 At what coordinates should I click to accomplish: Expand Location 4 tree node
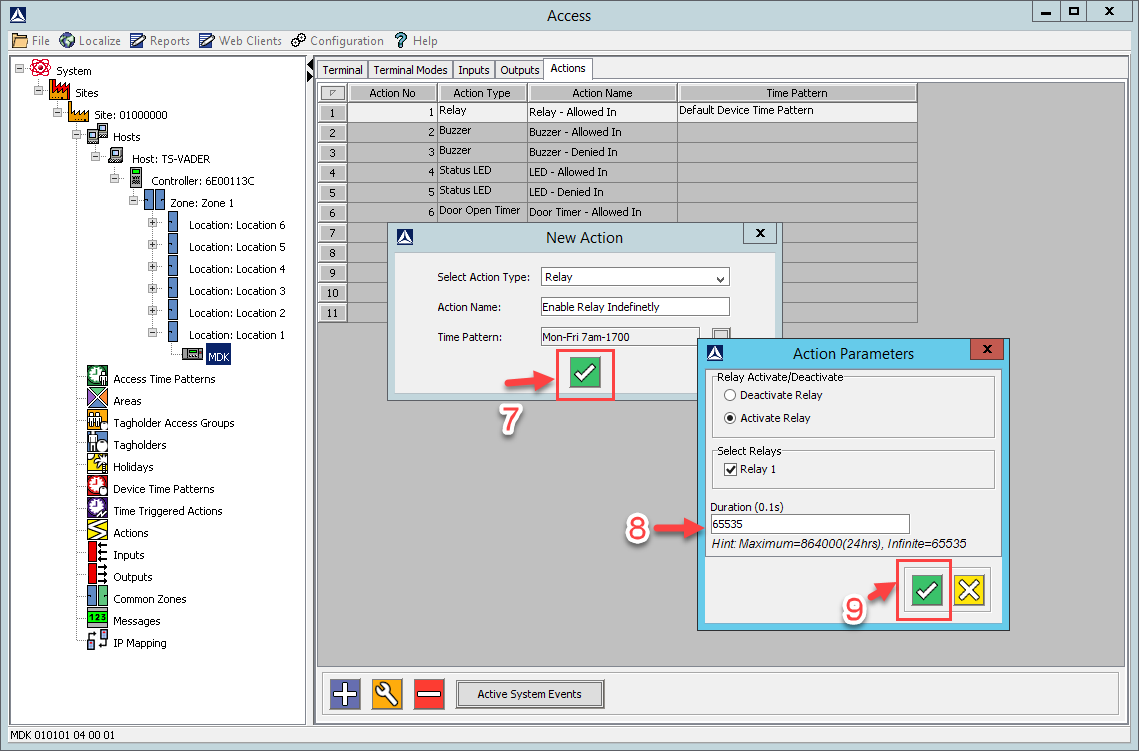[x=153, y=267]
